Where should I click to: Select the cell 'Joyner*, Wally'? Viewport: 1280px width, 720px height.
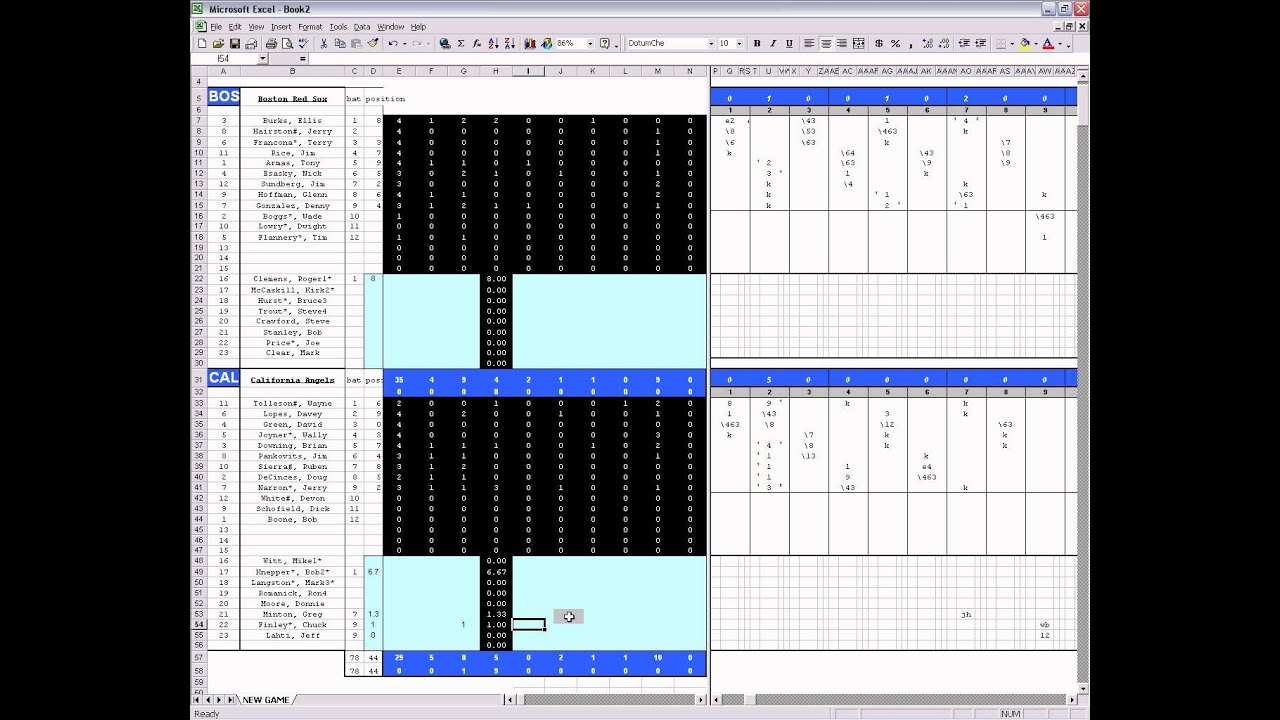[293, 435]
